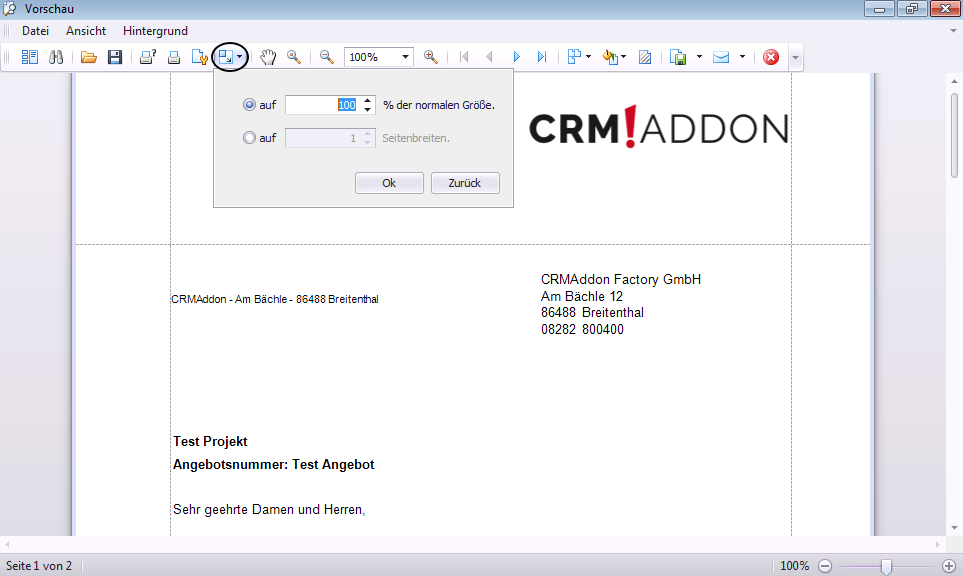Cancel with the Zurück button
The height and width of the screenshot is (576, 963).
click(x=465, y=183)
